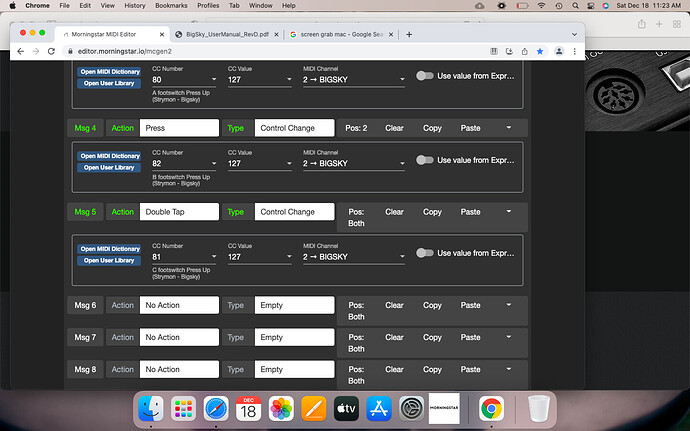Open App Store from the dock

click(x=379, y=409)
